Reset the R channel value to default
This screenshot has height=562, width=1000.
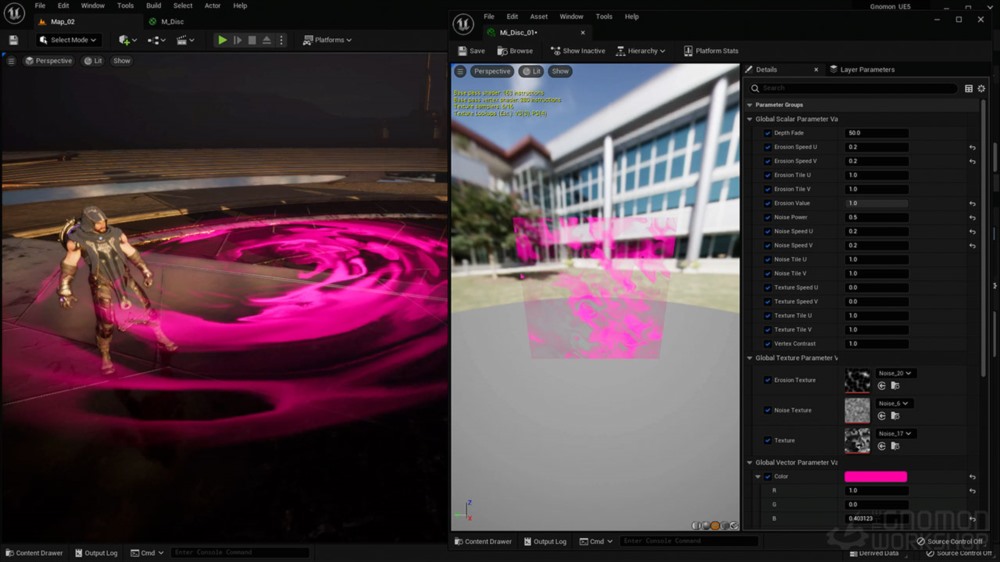coord(973,491)
